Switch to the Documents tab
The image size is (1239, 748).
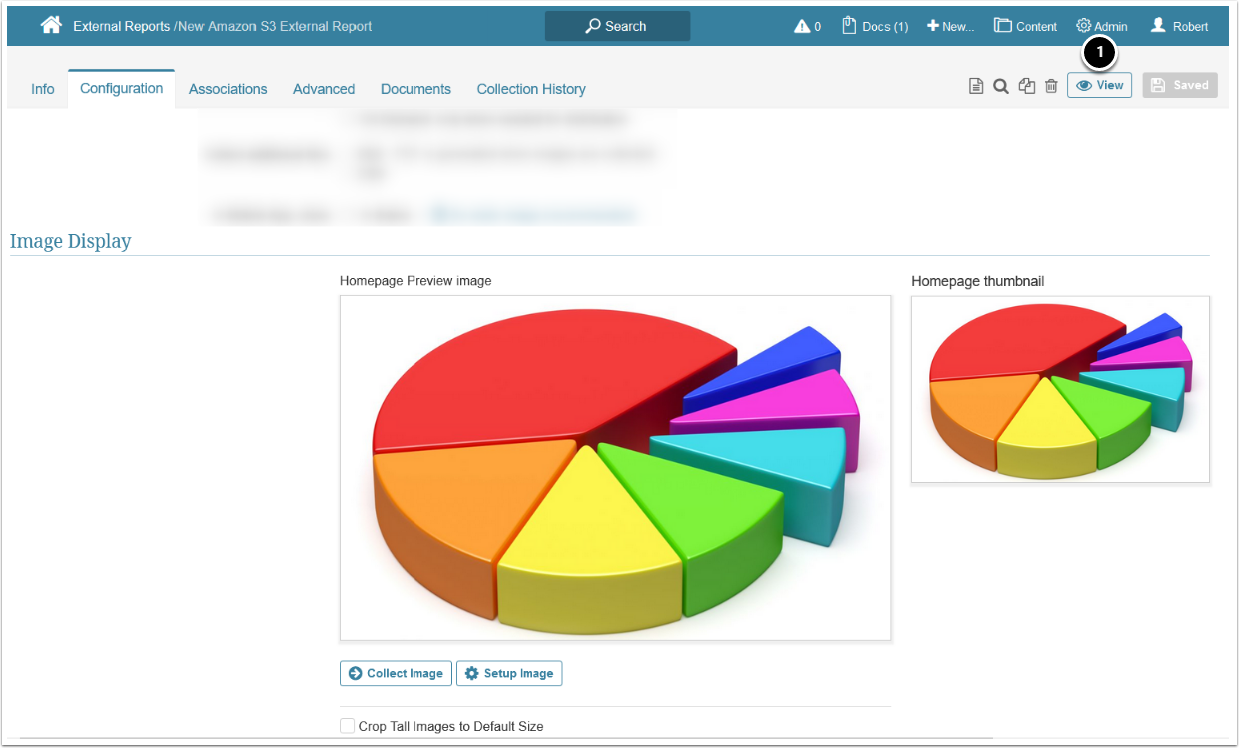pyautogui.click(x=416, y=89)
